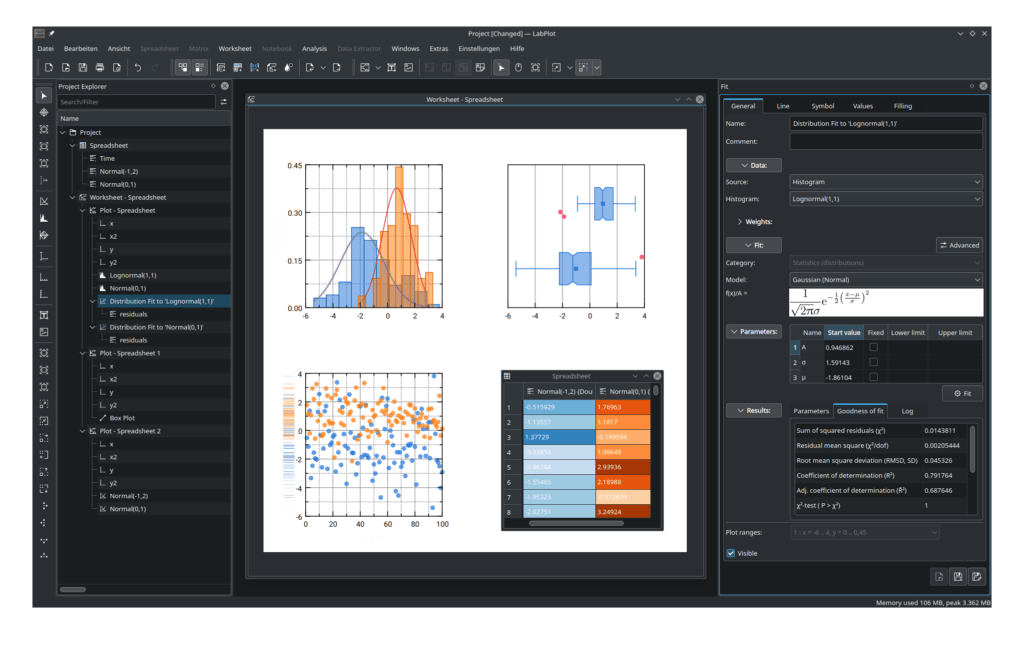Click the export icon at the Fit panel bottom
The image size is (1024, 646).
pos(938,576)
